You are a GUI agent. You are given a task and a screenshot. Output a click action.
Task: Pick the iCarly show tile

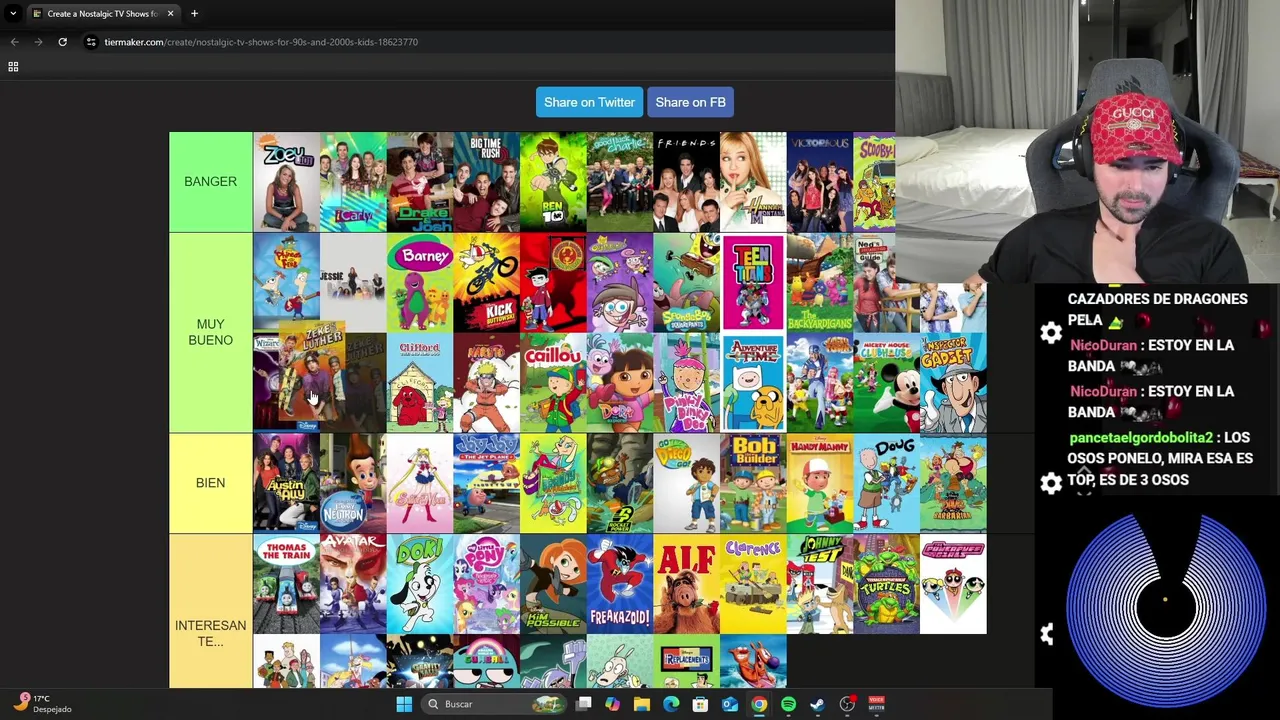pos(353,182)
